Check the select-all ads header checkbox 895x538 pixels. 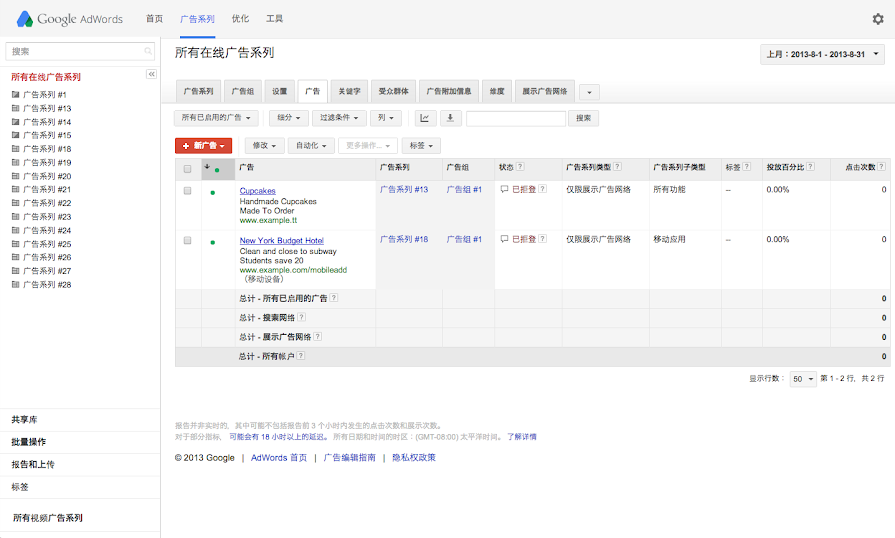187,168
